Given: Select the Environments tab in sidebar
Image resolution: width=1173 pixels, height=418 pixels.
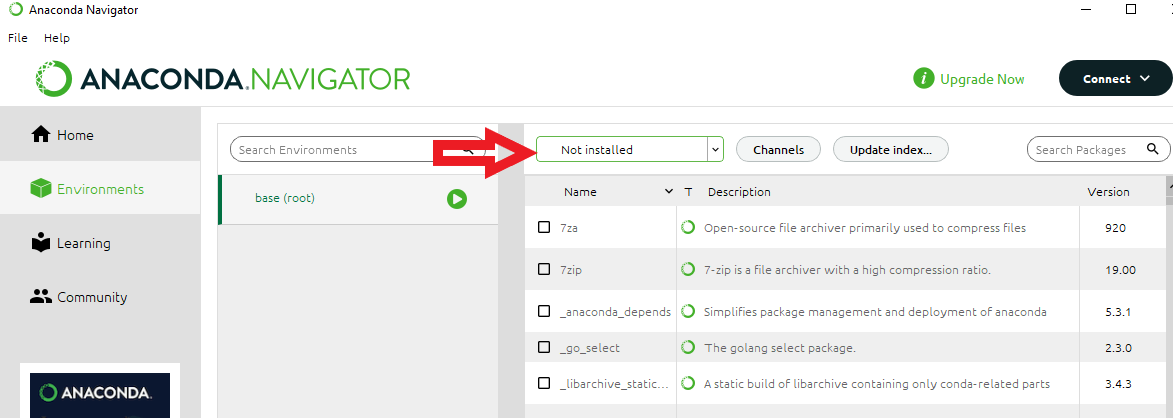Looking at the screenshot, I should point(100,189).
